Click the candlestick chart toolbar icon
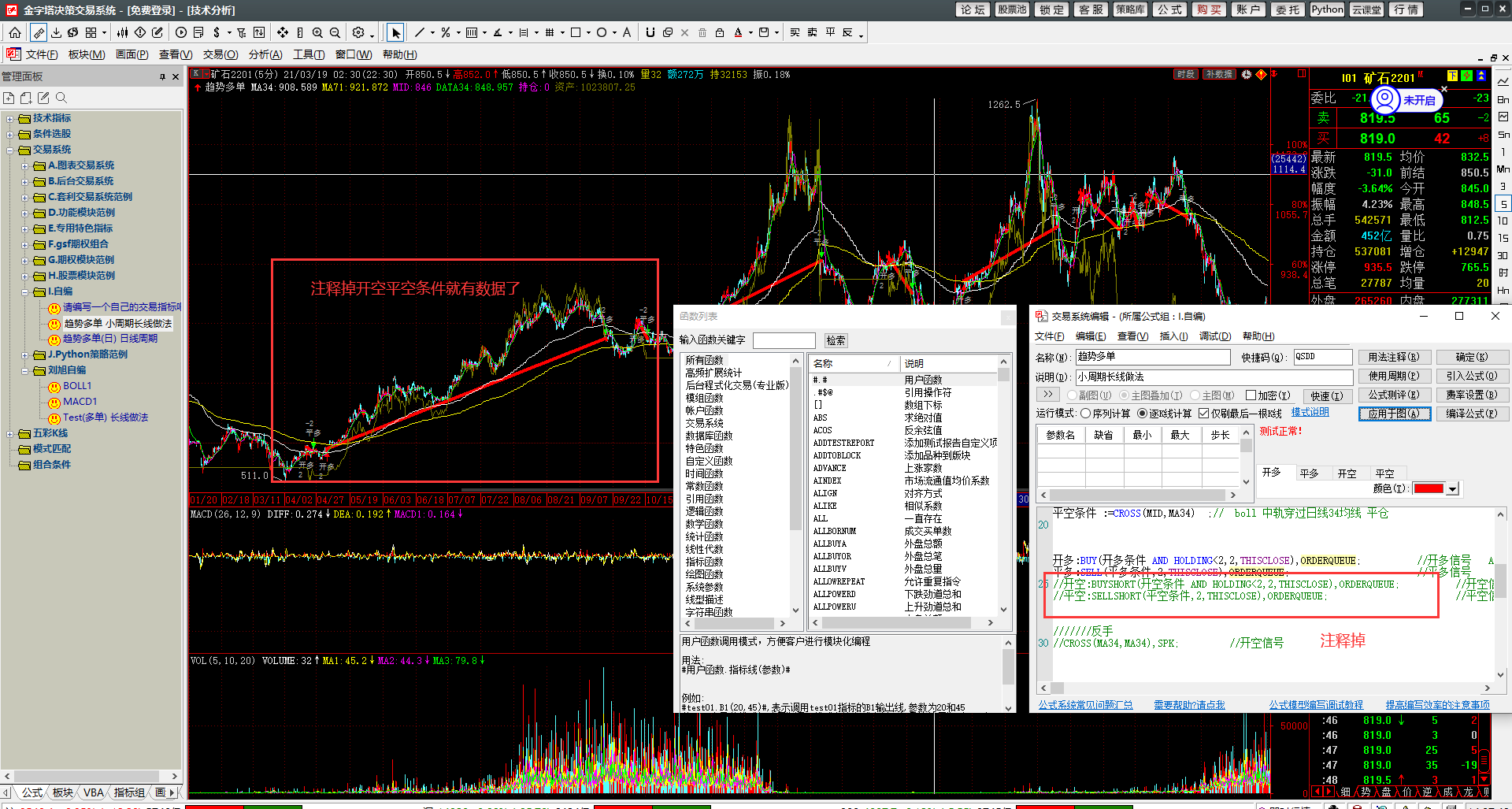This screenshot has width=1512, height=809. (122, 32)
